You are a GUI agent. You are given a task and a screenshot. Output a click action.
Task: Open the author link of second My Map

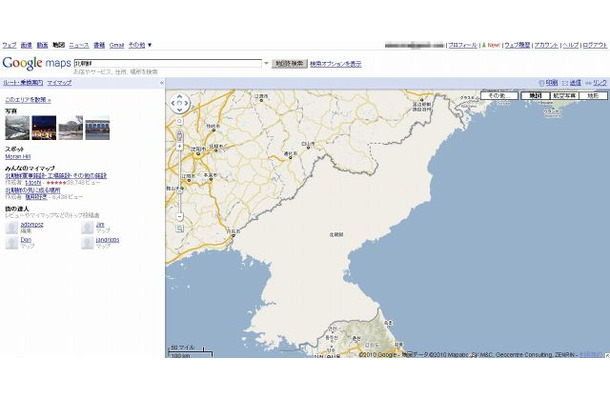(36, 197)
